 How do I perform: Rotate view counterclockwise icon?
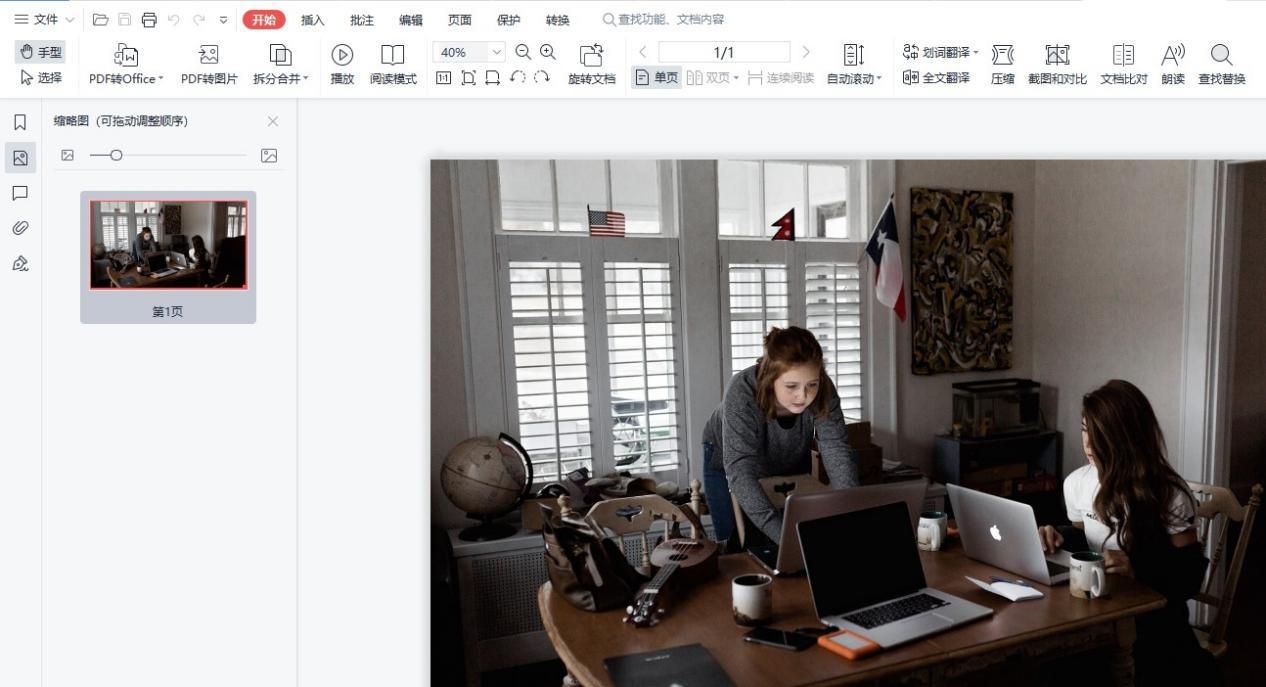coord(517,77)
